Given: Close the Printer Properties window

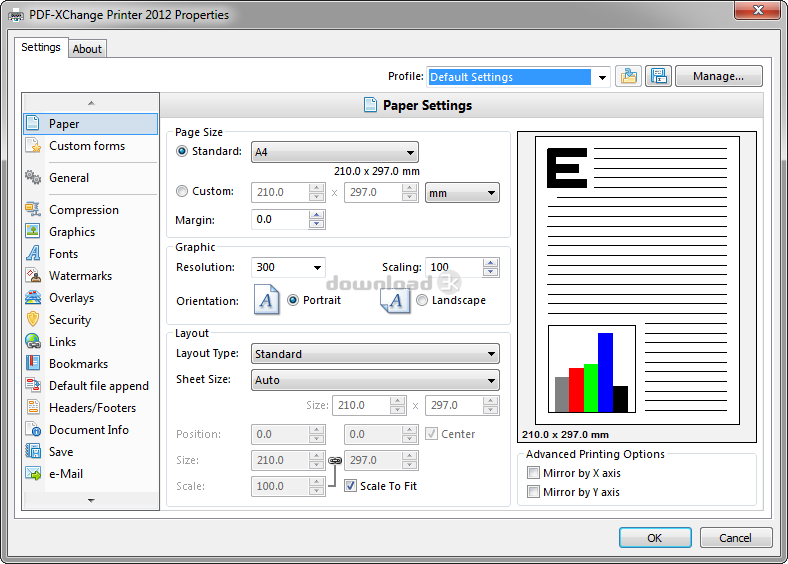Looking at the screenshot, I should 758,10.
